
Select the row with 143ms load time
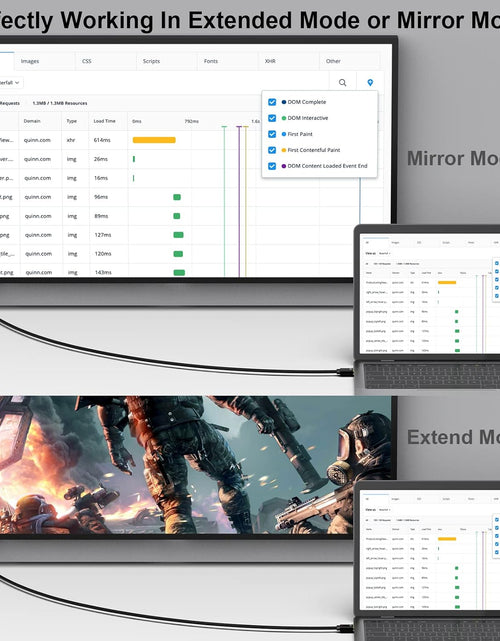192,272
